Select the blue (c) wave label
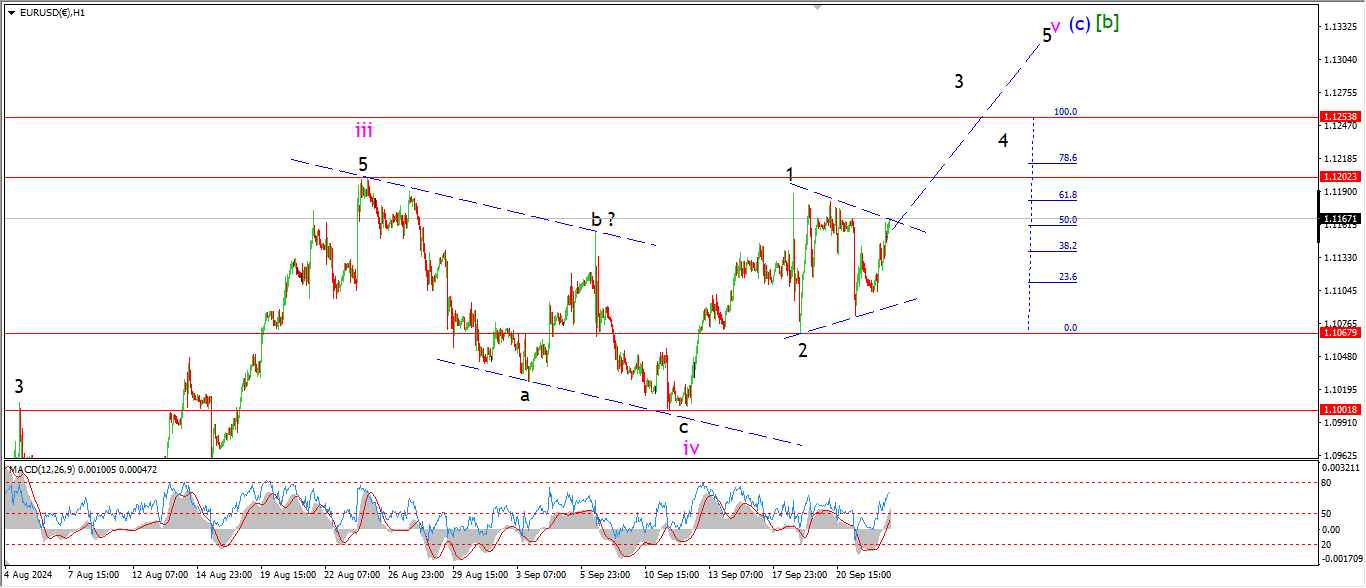This screenshot has height=588, width=1366. (x=1079, y=24)
